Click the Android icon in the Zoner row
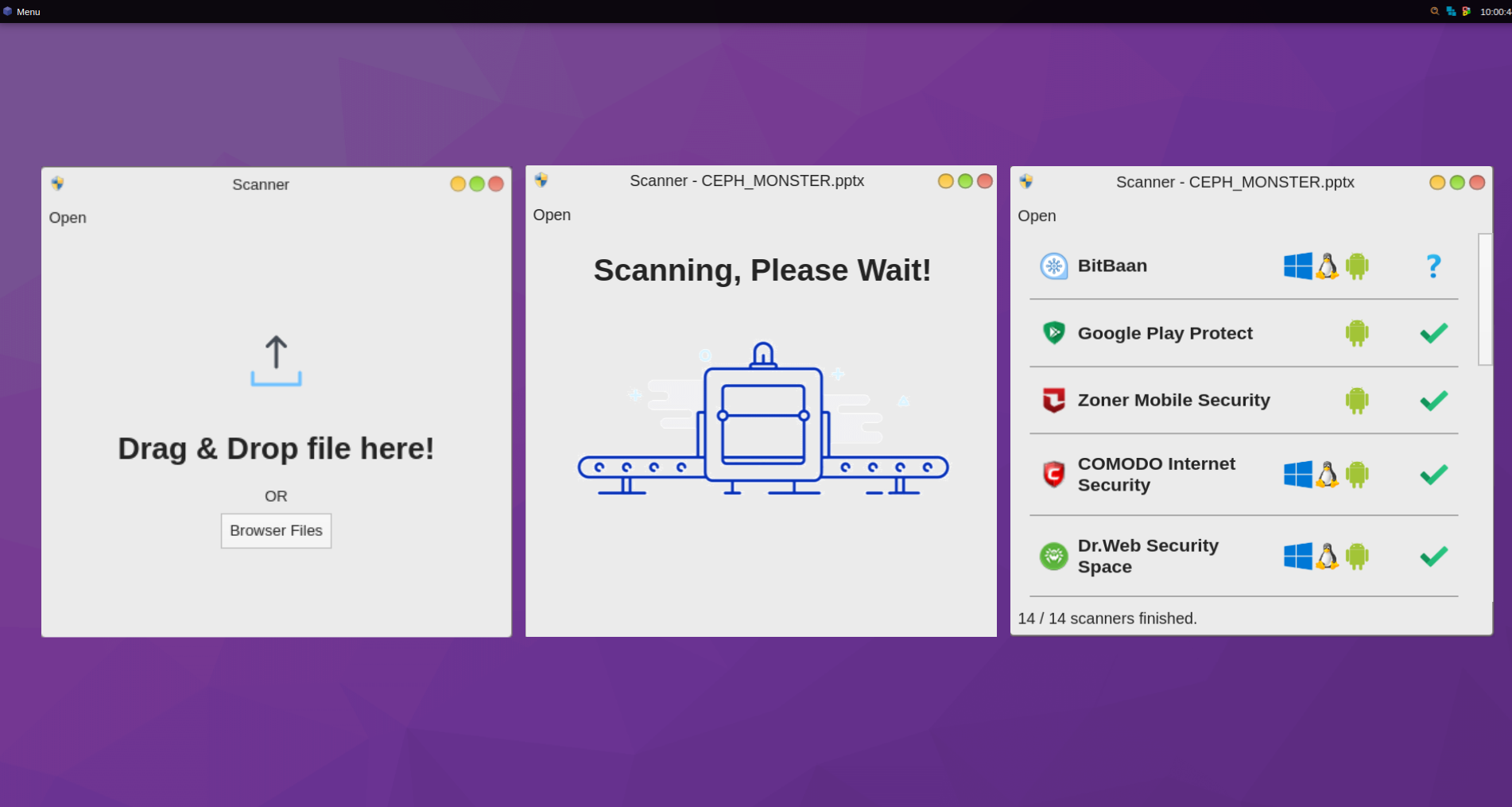This screenshot has height=807, width=1512. tap(1356, 400)
